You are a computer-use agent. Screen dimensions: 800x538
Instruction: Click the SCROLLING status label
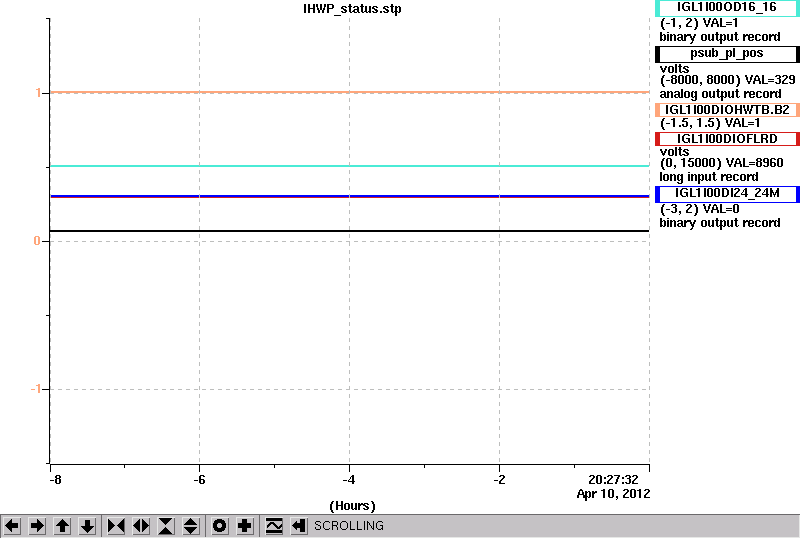(x=348, y=526)
